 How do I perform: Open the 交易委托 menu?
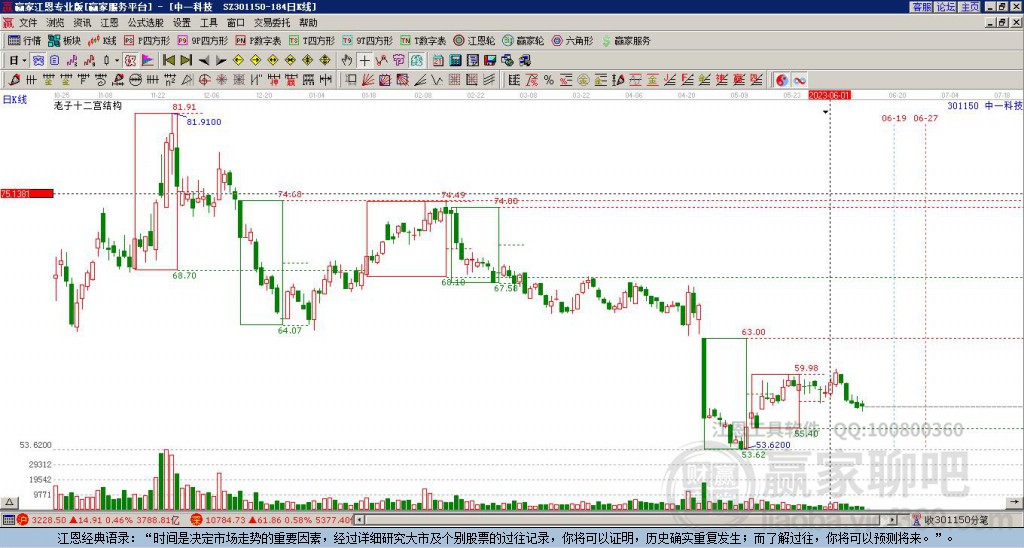[272, 23]
